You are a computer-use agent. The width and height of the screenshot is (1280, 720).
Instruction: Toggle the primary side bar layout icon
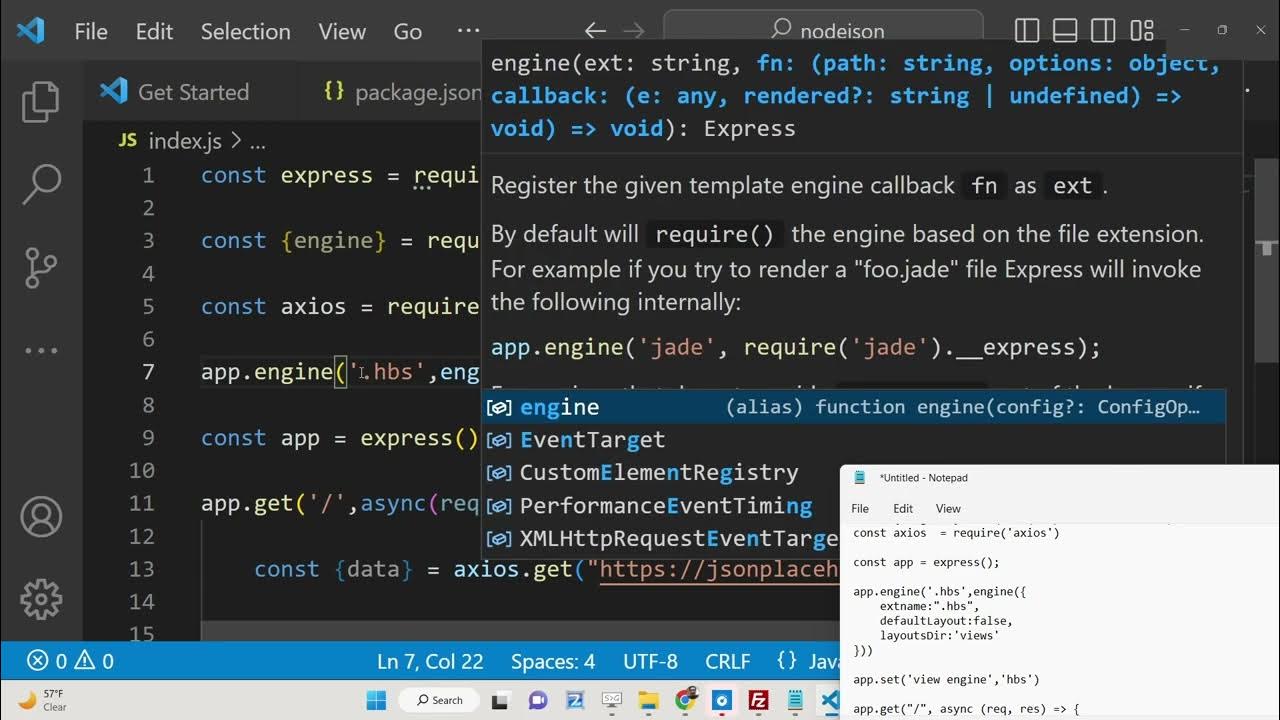pyautogui.click(x=1027, y=31)
